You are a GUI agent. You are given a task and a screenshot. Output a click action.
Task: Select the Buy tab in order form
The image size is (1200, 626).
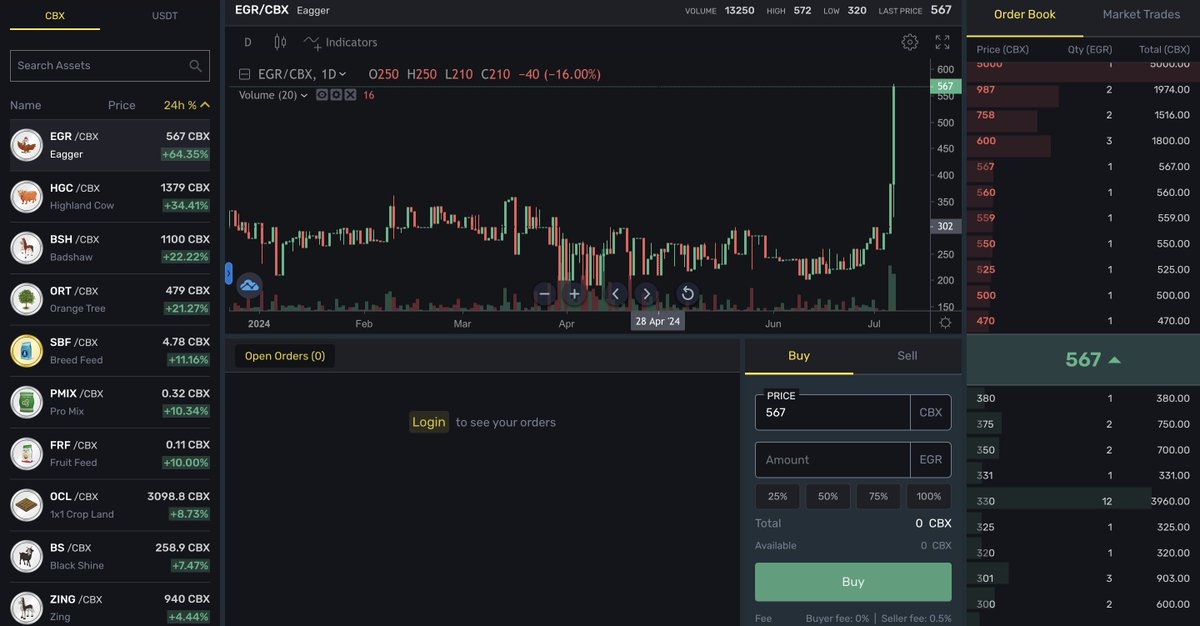point(799,356)
